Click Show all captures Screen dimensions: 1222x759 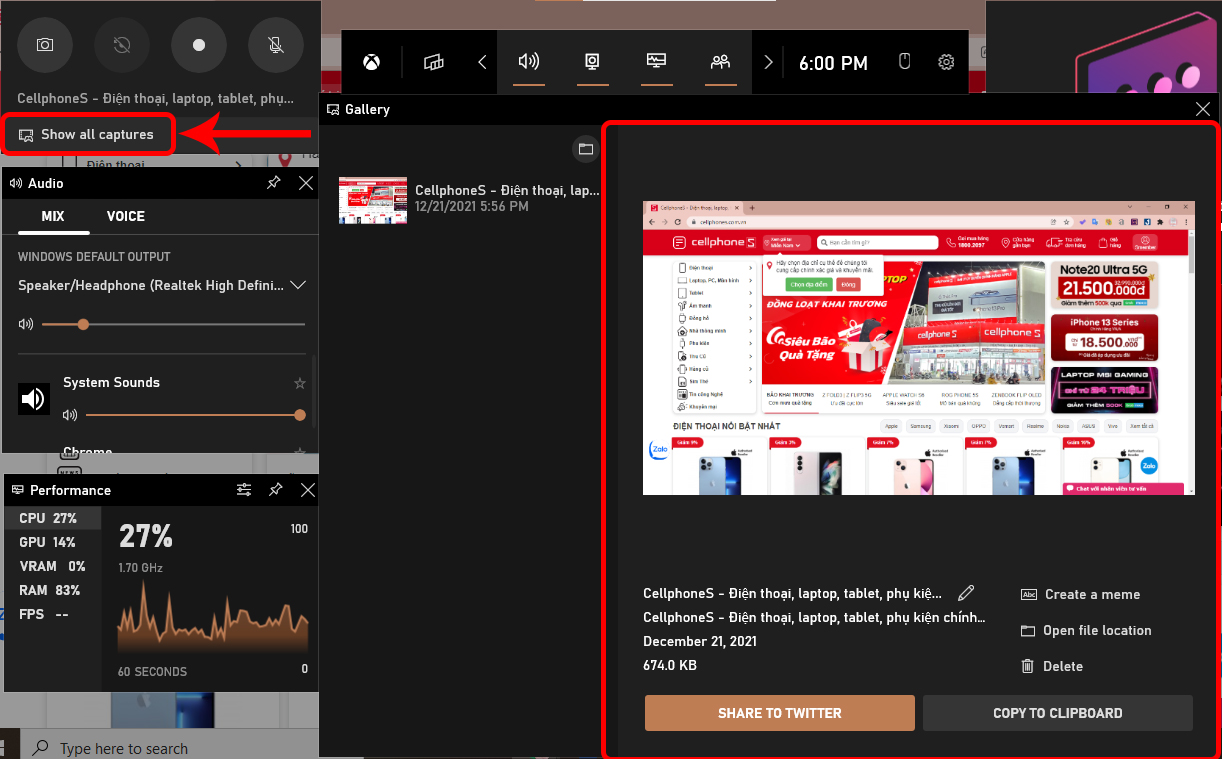[x=87, y=134]
